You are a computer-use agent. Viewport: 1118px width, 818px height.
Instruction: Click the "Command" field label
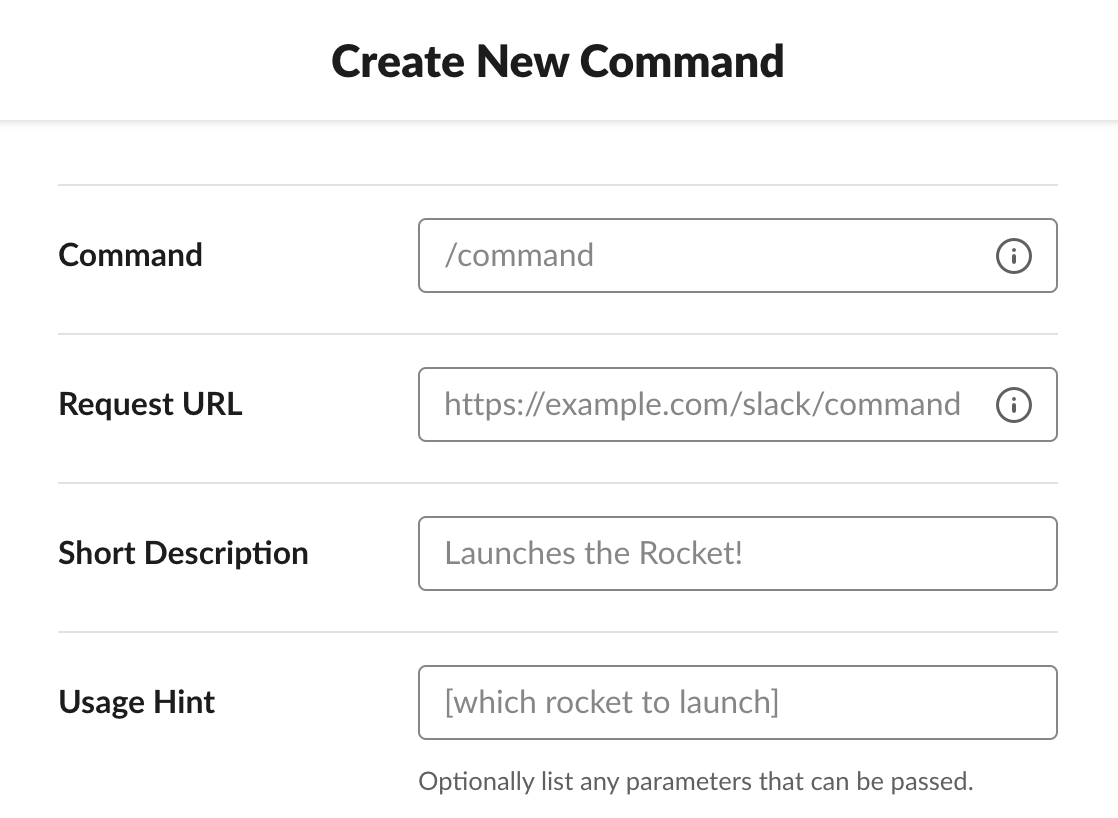pyautogui.click(x=130, y=255)
